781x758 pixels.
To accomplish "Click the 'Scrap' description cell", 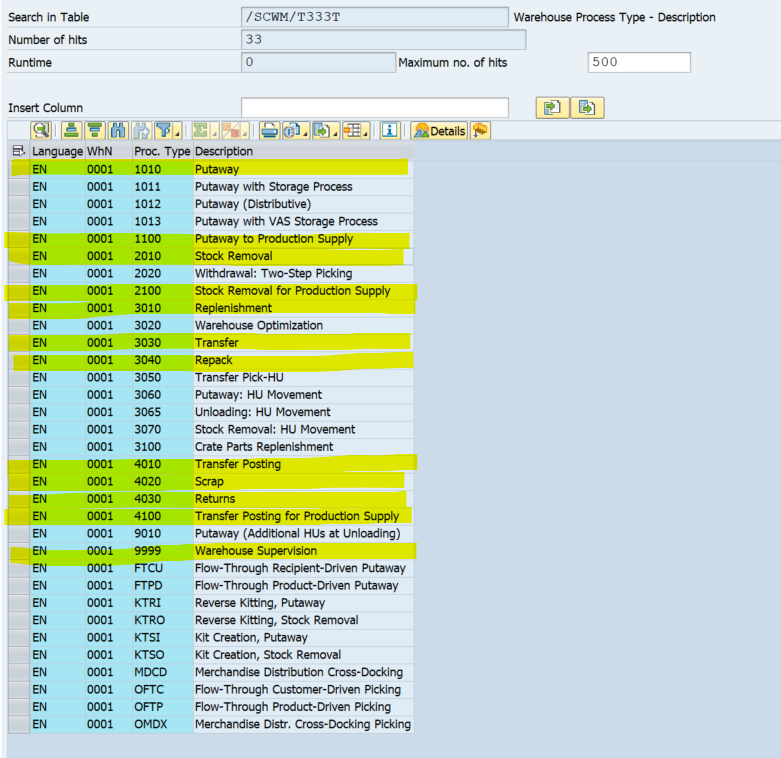I will pyautogui.click(x=303, y=482).
